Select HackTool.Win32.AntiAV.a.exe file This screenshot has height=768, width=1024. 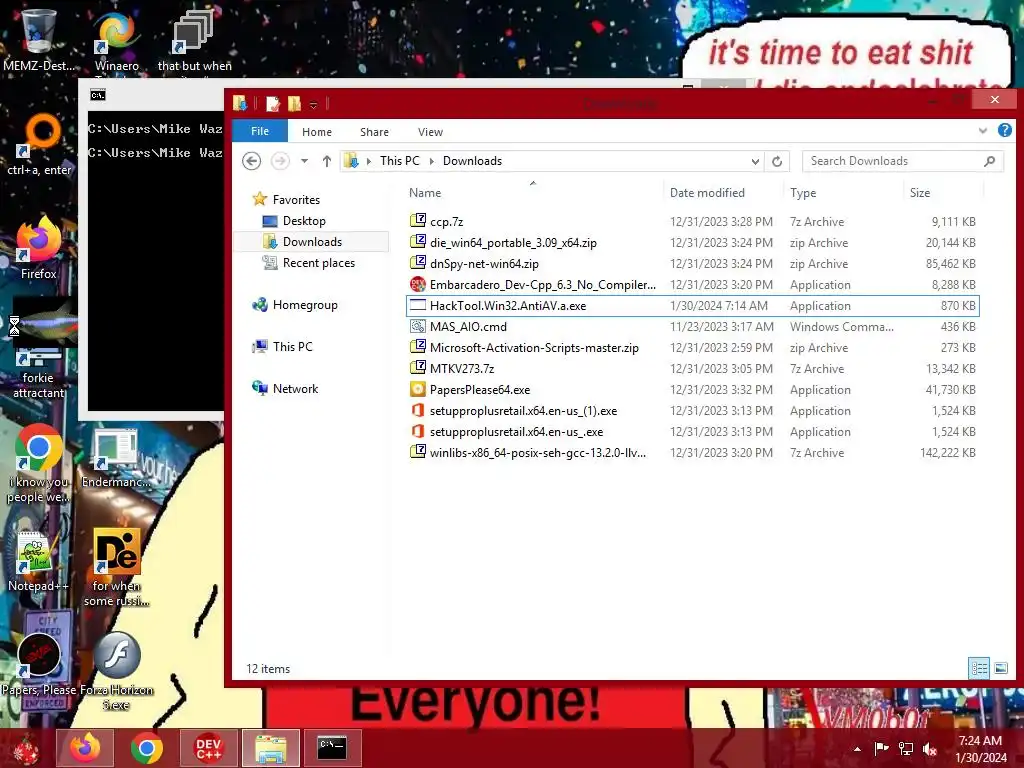tap(692, 306)
